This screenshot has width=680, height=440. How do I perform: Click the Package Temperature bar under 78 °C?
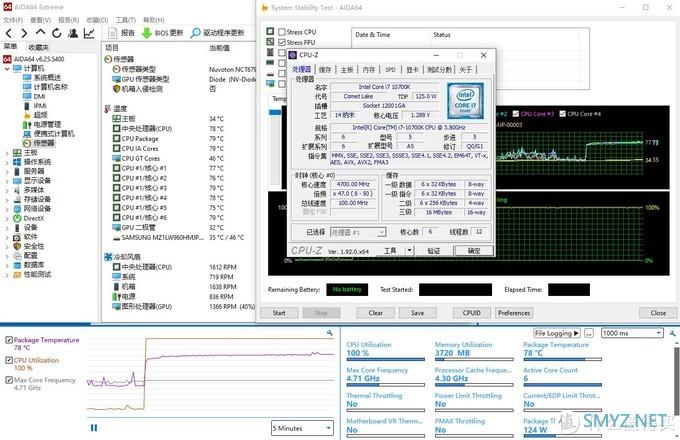coord(562,359)
